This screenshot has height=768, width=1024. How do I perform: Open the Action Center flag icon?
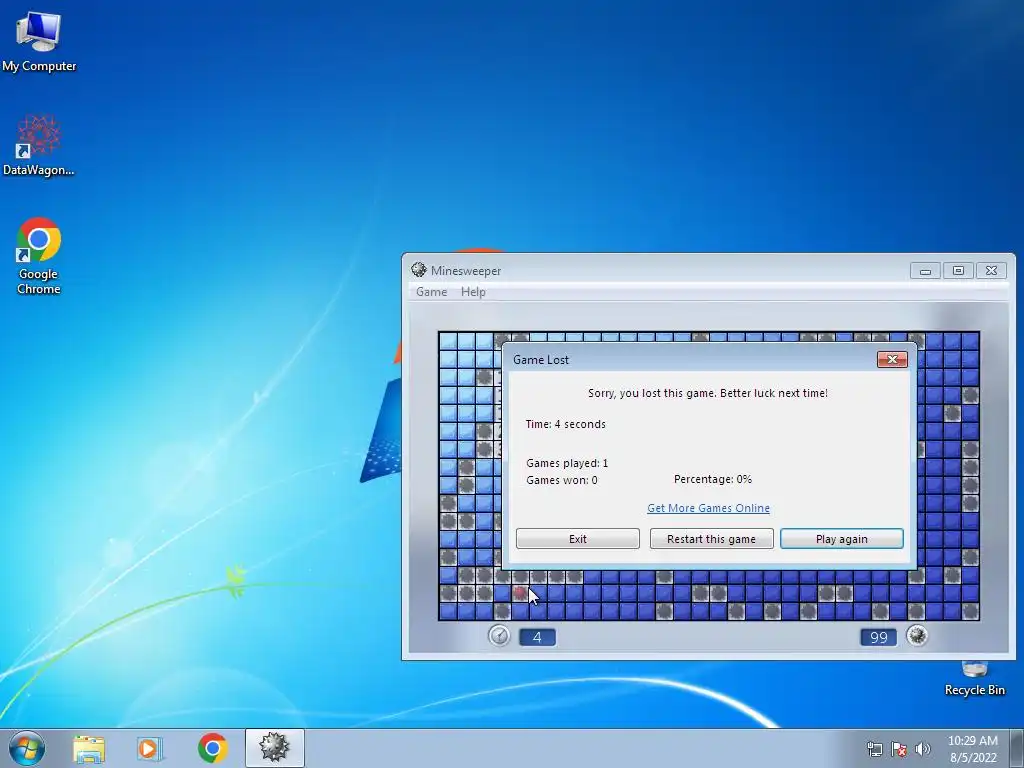899,749
